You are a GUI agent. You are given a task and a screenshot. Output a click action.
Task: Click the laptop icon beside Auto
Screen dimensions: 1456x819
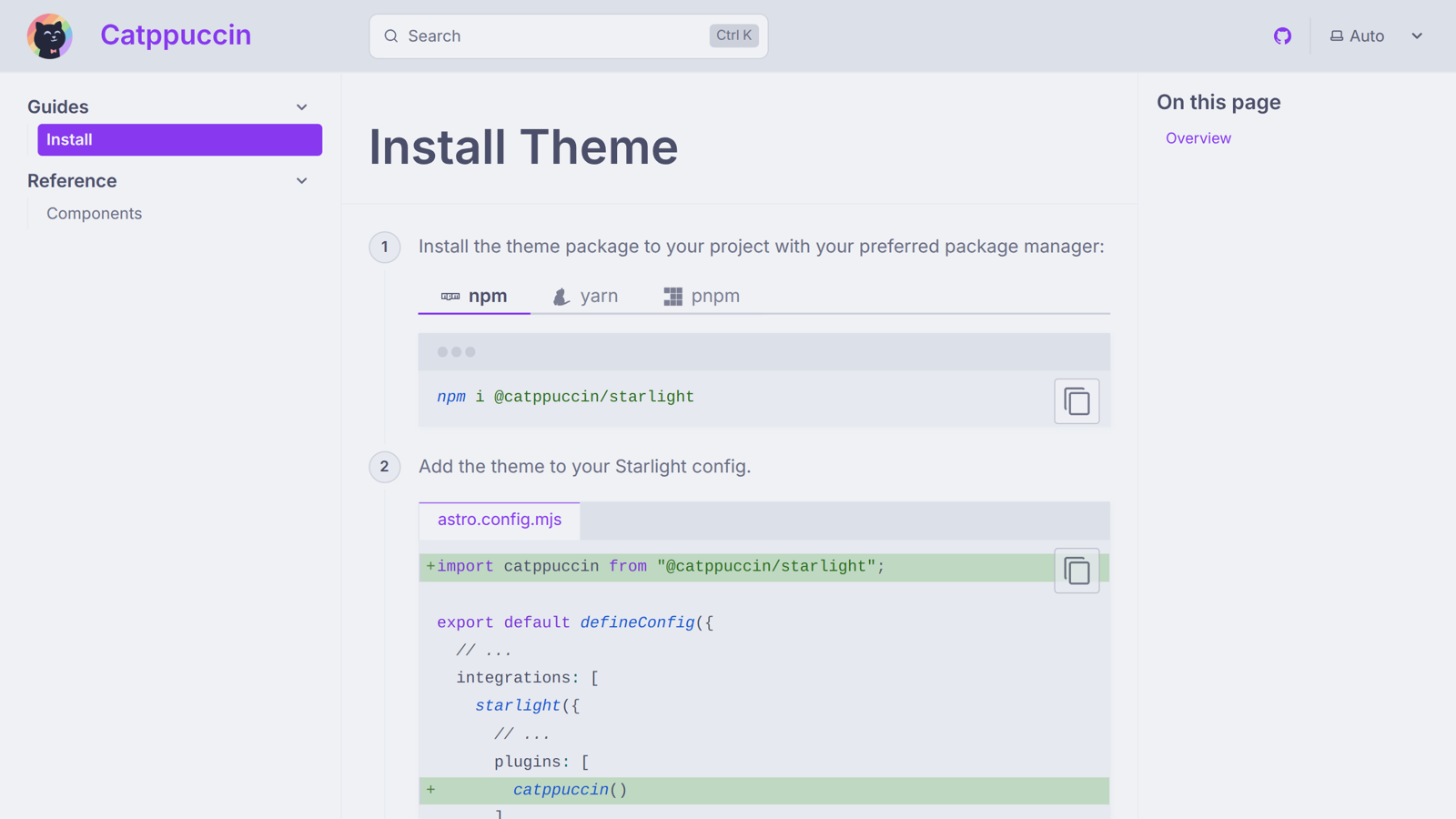coord(1336,36)
